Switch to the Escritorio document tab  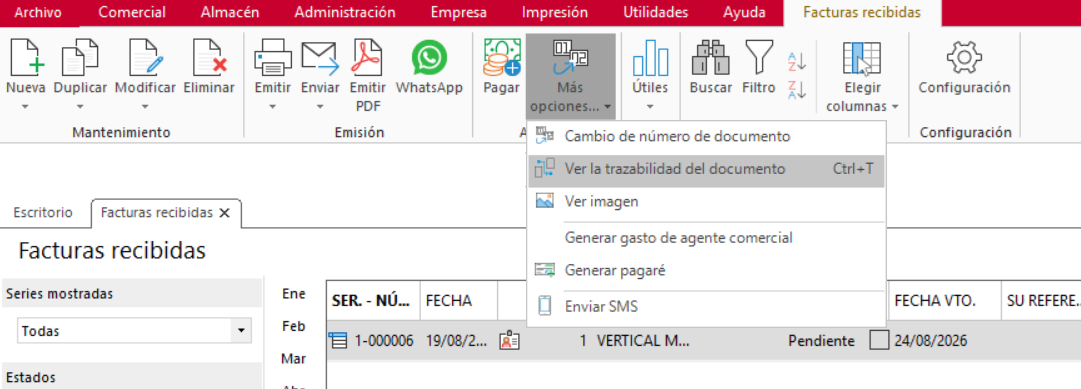(43, 212)
